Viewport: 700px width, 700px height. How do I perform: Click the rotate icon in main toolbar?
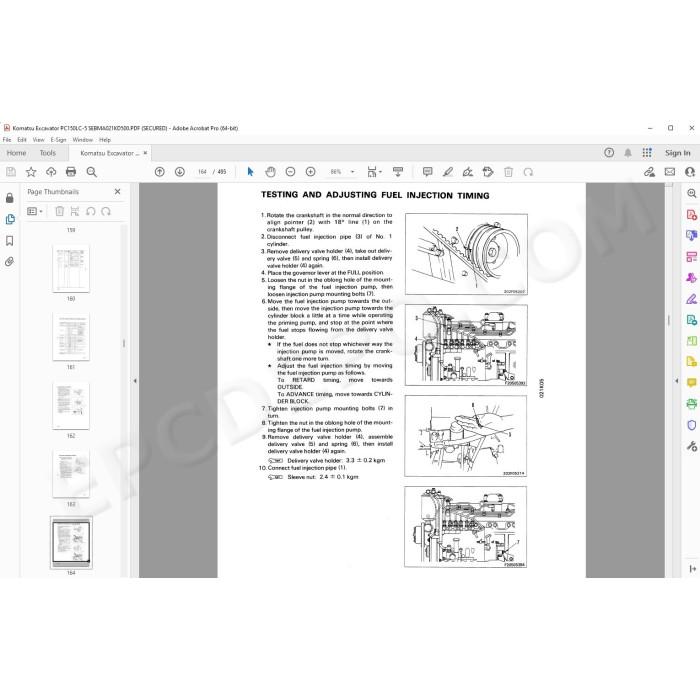click(x=529, y=172)
